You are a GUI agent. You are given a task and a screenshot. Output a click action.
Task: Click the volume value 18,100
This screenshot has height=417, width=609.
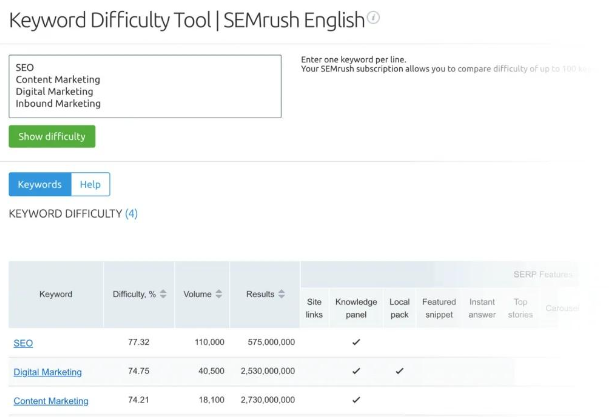pos(211,400)
